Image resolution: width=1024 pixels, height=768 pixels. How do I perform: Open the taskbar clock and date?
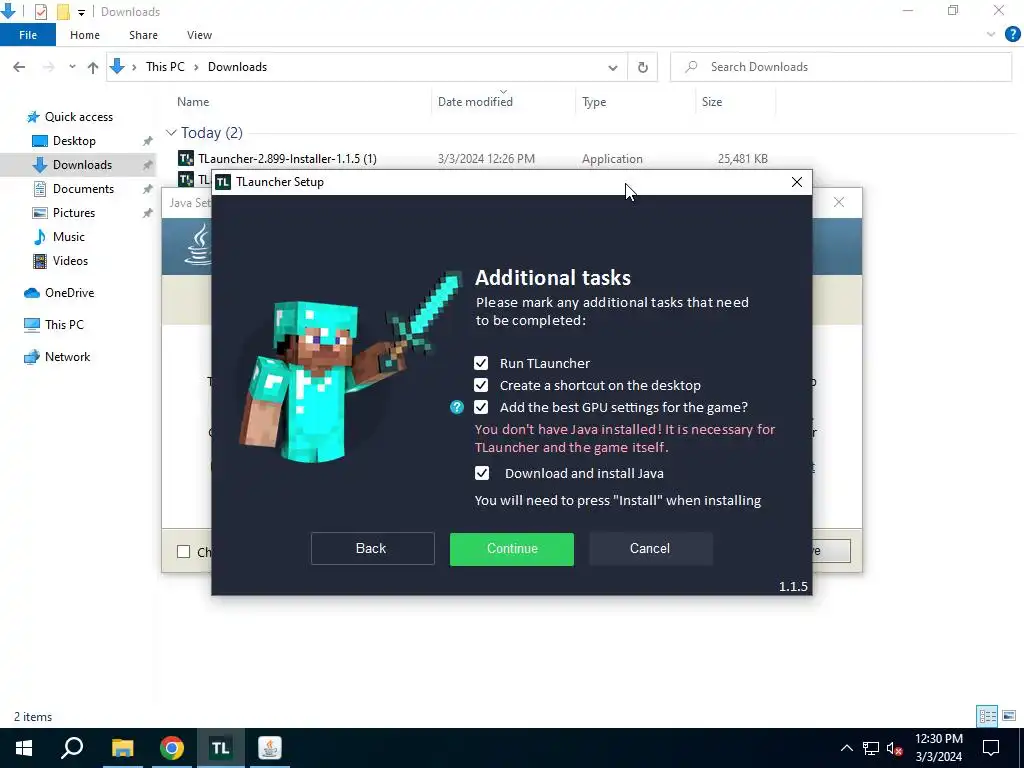coord(939,748)
